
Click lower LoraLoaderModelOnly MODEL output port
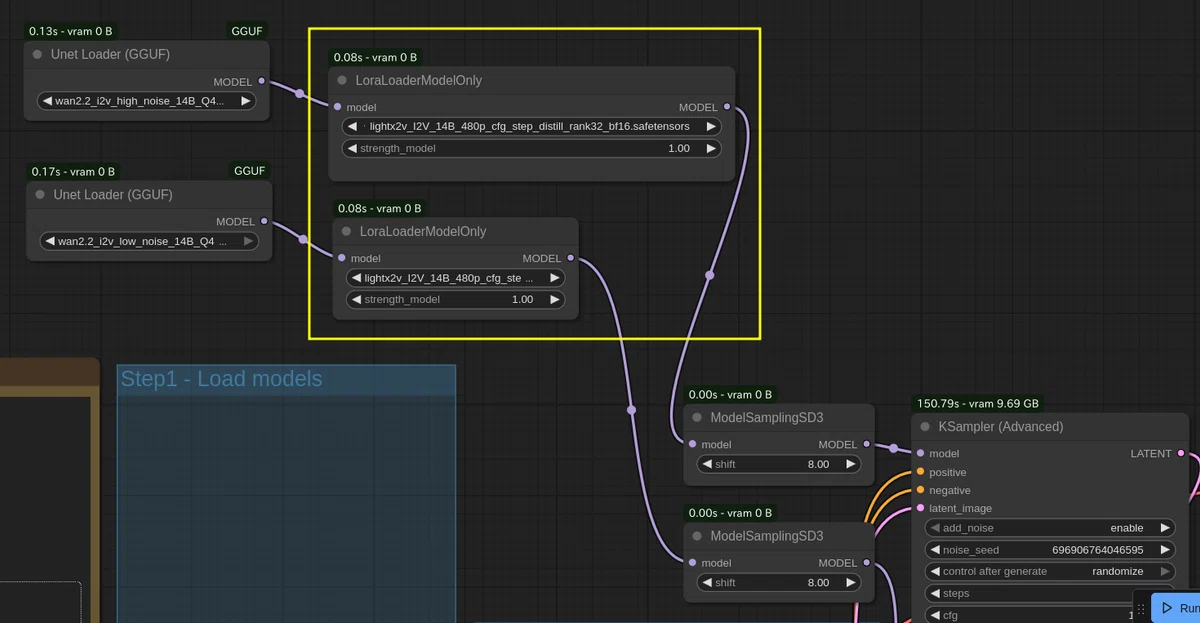[x=571, y=257]
